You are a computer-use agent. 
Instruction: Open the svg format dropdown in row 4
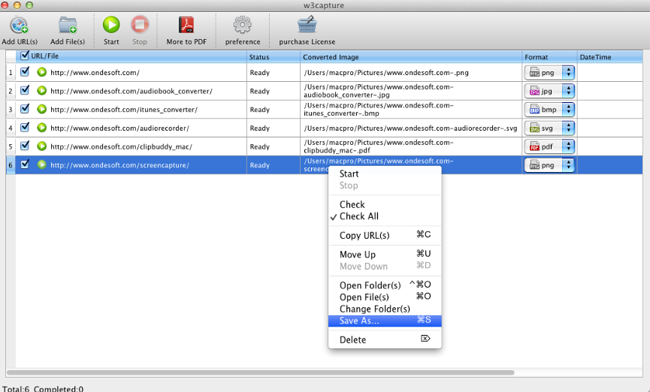(549, 128)
